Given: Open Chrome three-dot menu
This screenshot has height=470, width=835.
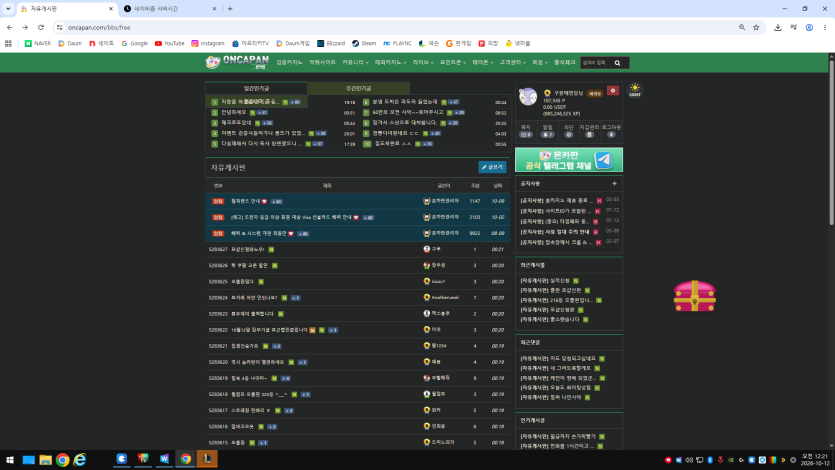Looking at the screenshot, I should tap(824, 27).
